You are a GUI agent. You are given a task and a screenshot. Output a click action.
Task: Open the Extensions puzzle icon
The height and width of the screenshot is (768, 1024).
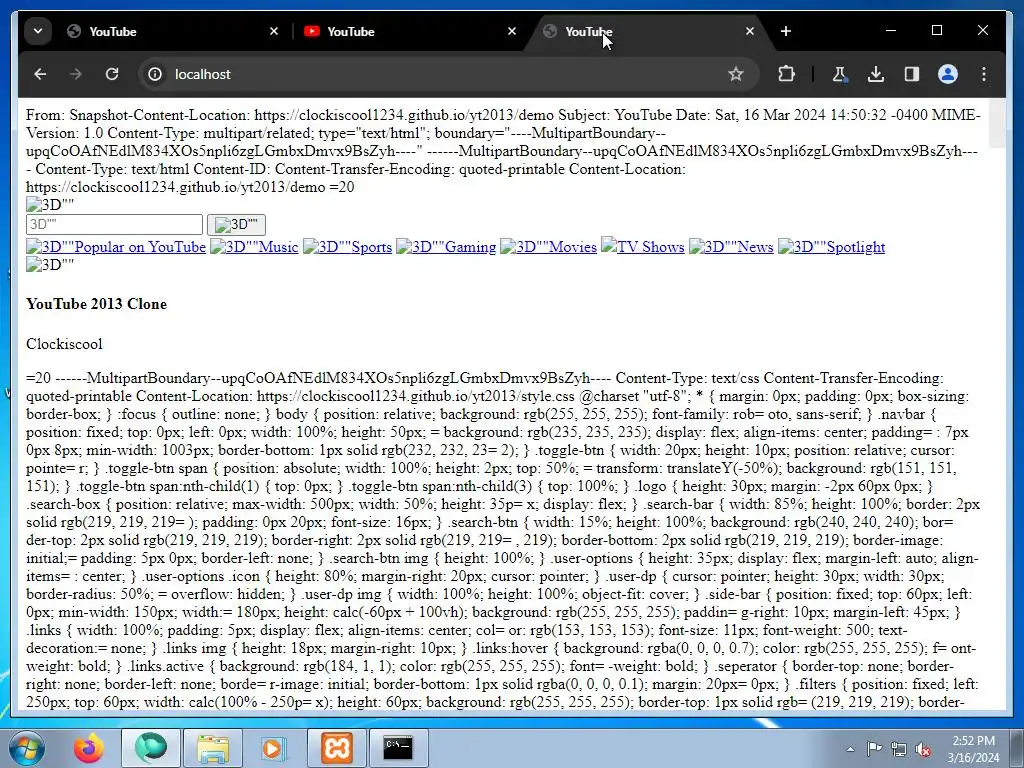pyautogui.click(x=787, y=74)
